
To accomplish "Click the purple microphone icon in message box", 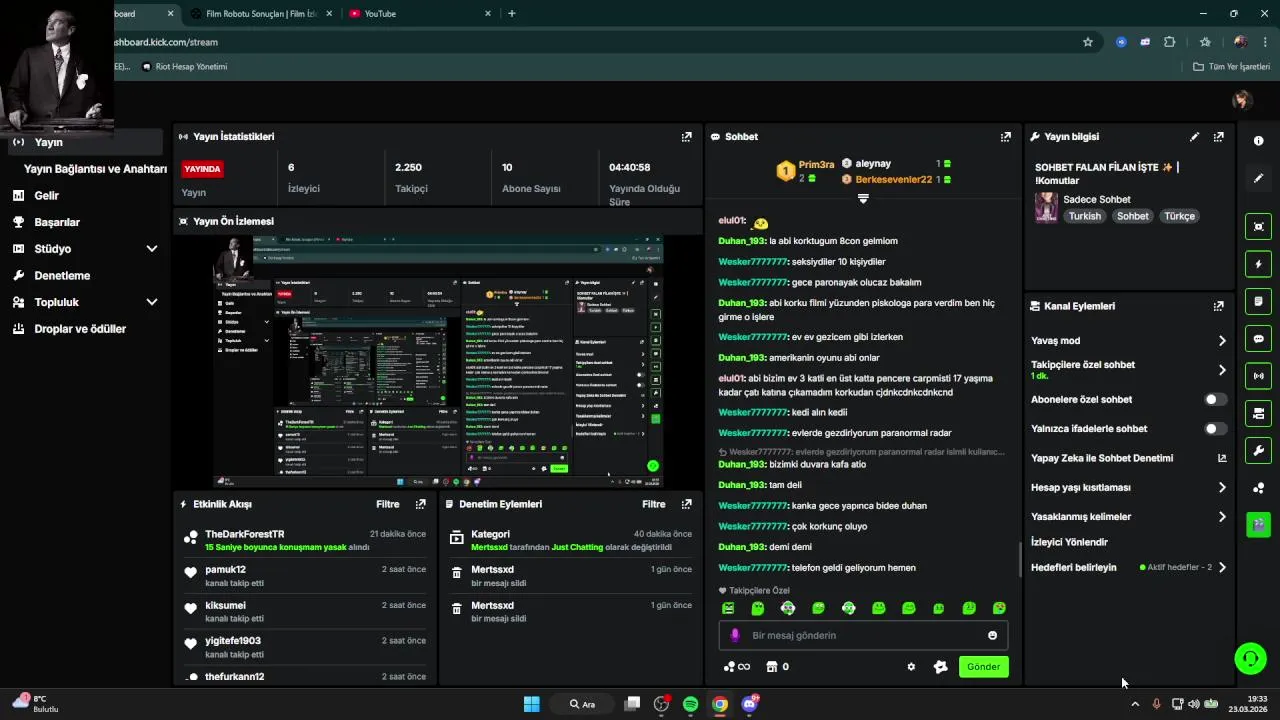I will [735, 636].
